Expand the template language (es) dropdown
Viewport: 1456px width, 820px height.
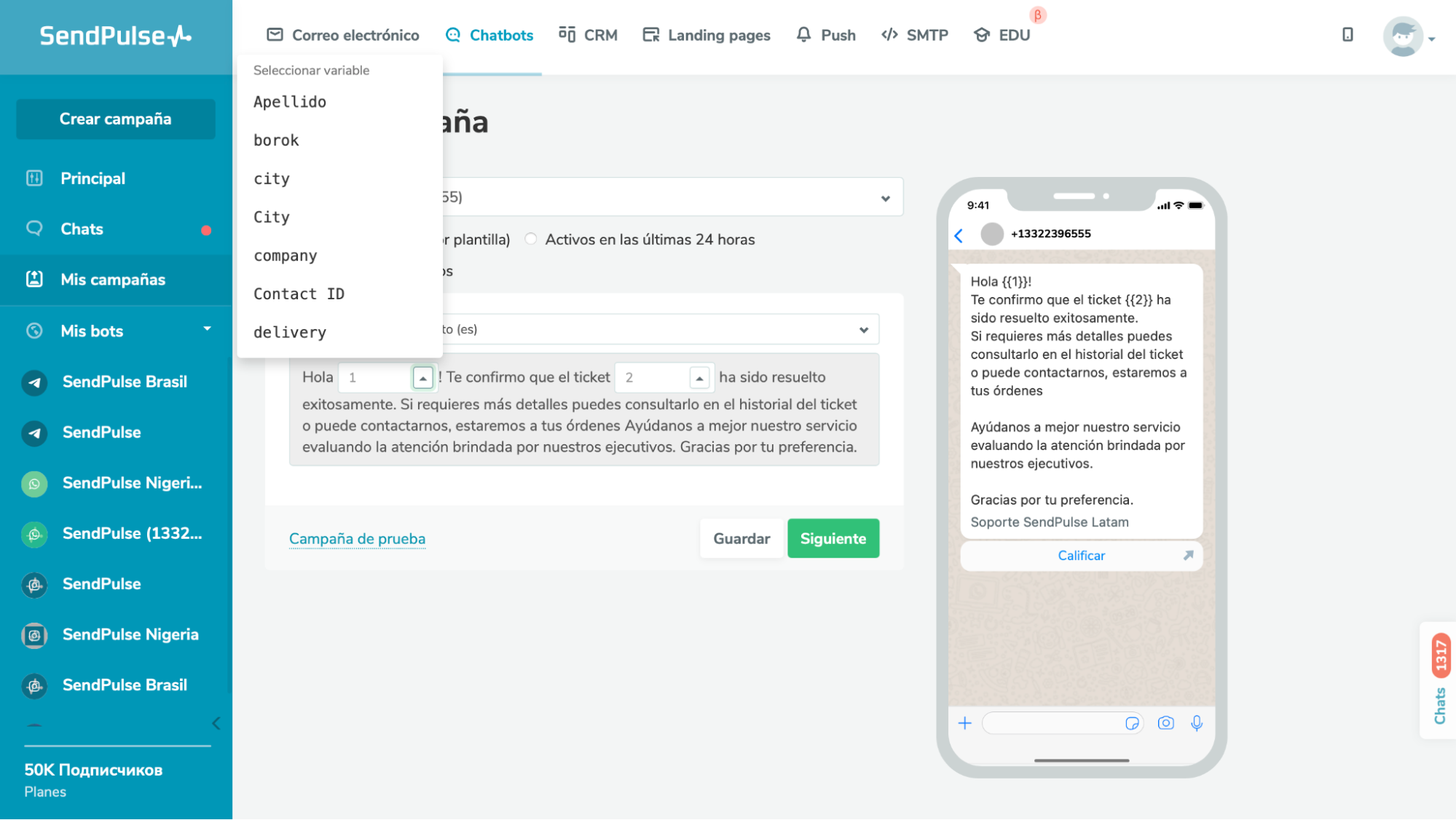pyautogui.click(x=864, y=329)
